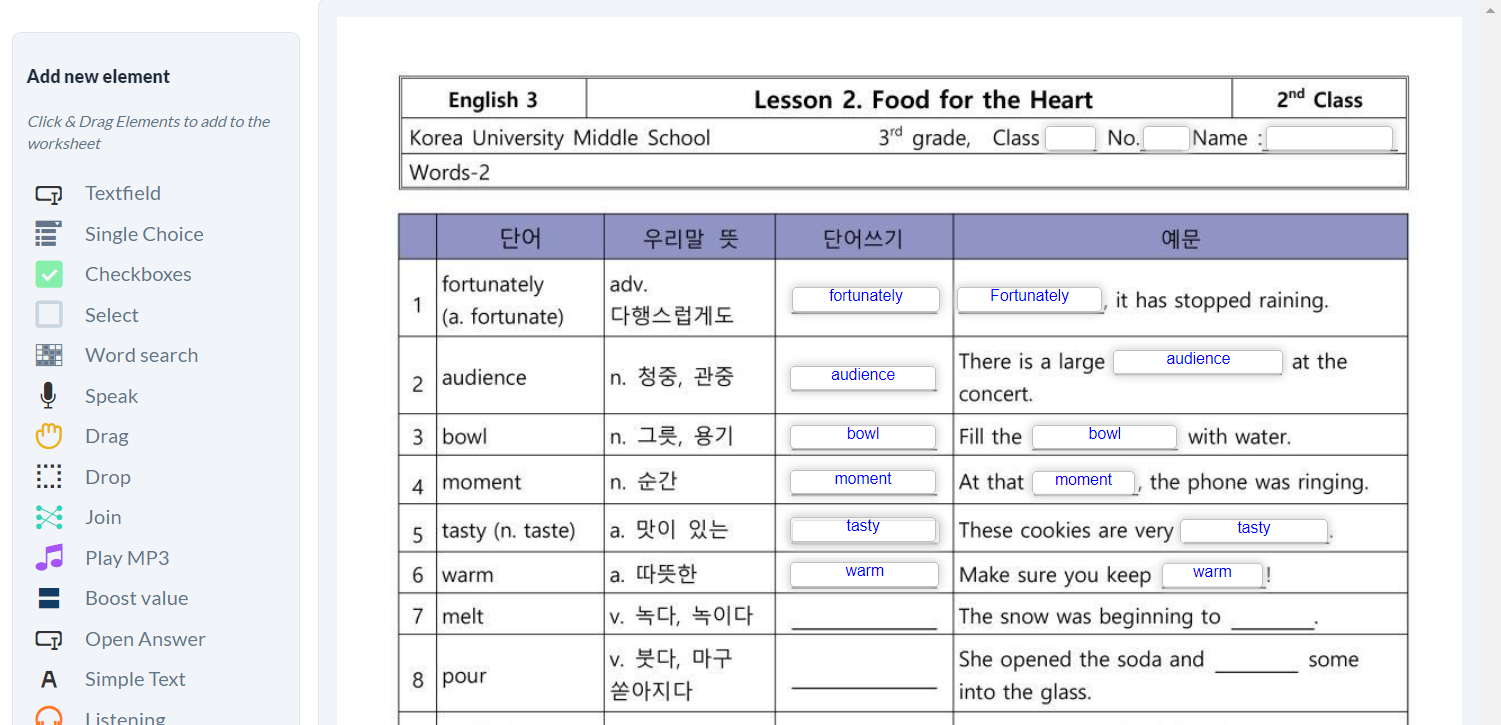Viewport: 1501px width, 725px height.
Task: Choose the Word search grid icon
Action: click(x=48, y=355)
